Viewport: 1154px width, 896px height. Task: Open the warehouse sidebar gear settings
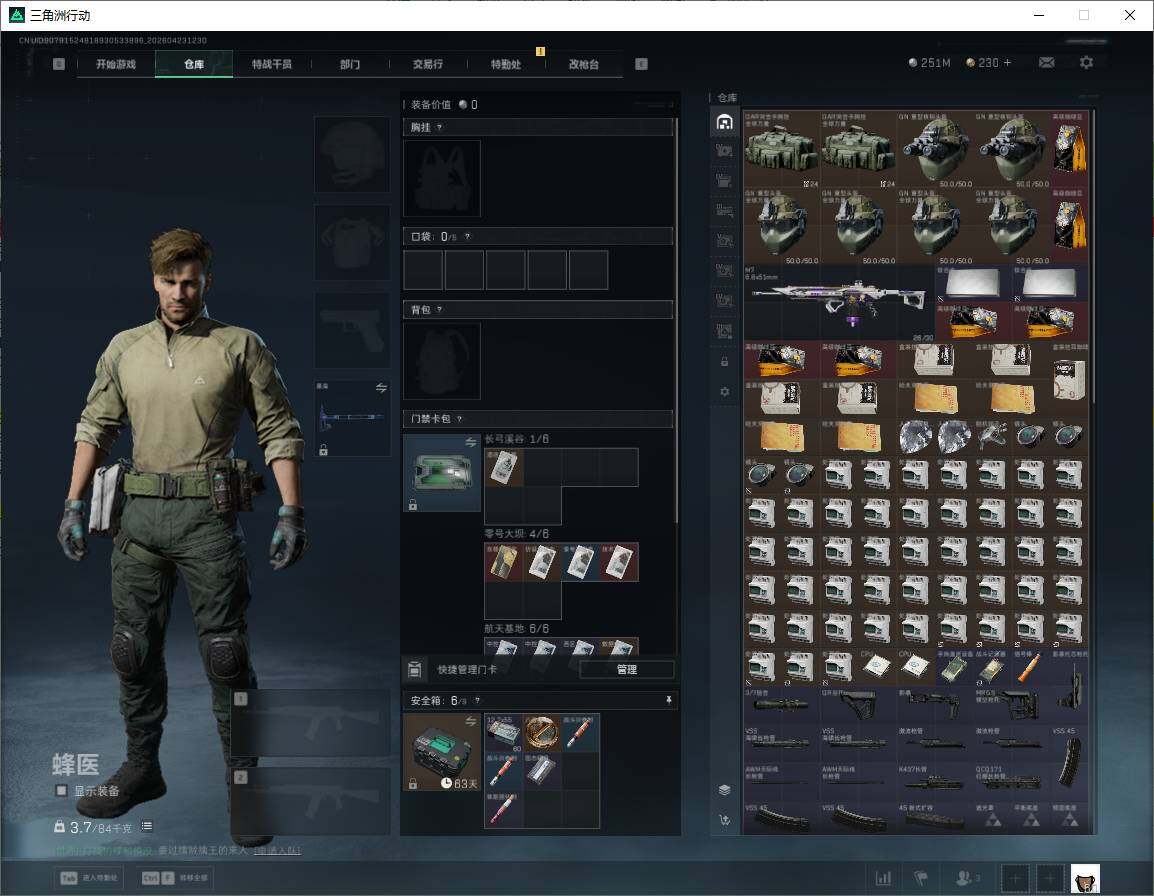724,392
